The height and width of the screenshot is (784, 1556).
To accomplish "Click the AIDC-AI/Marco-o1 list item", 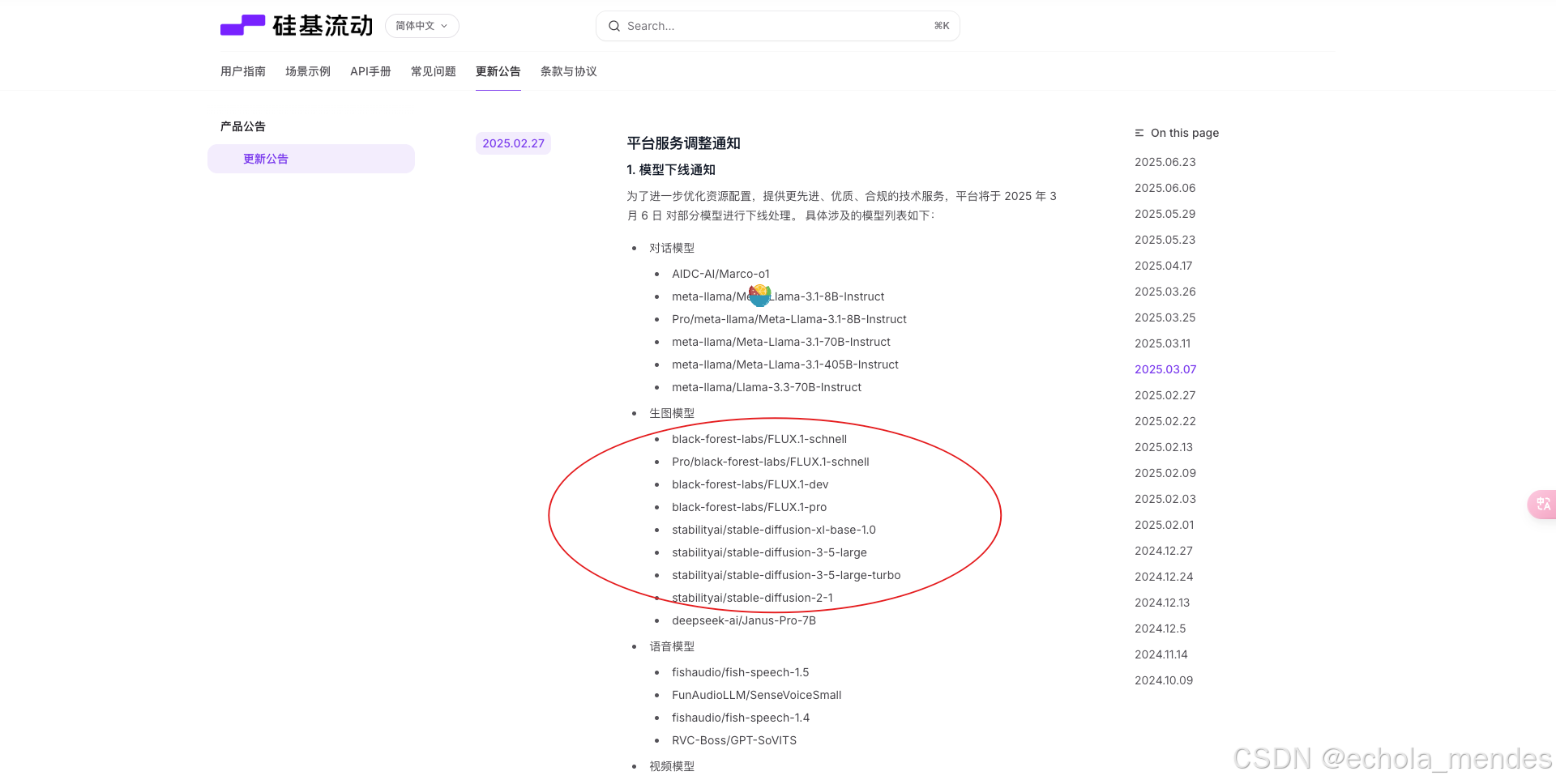I will point(720,274).
